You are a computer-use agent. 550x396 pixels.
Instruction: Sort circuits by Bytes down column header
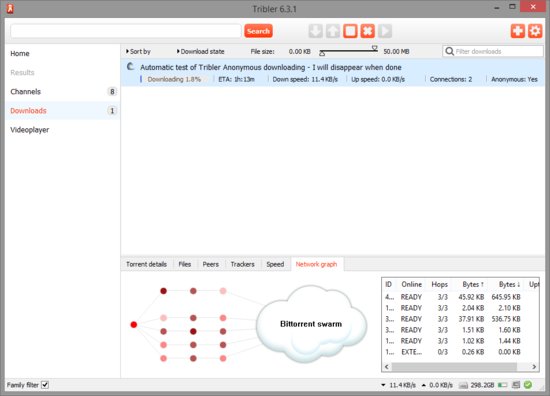(x=509, y=284)
